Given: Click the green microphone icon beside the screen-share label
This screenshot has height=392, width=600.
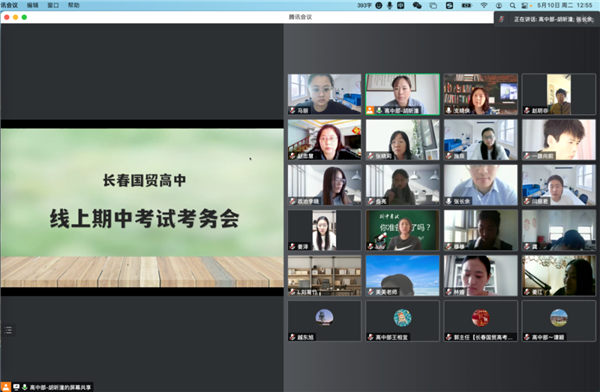Looking at the screenshot, I should click(x=24, y=387).
